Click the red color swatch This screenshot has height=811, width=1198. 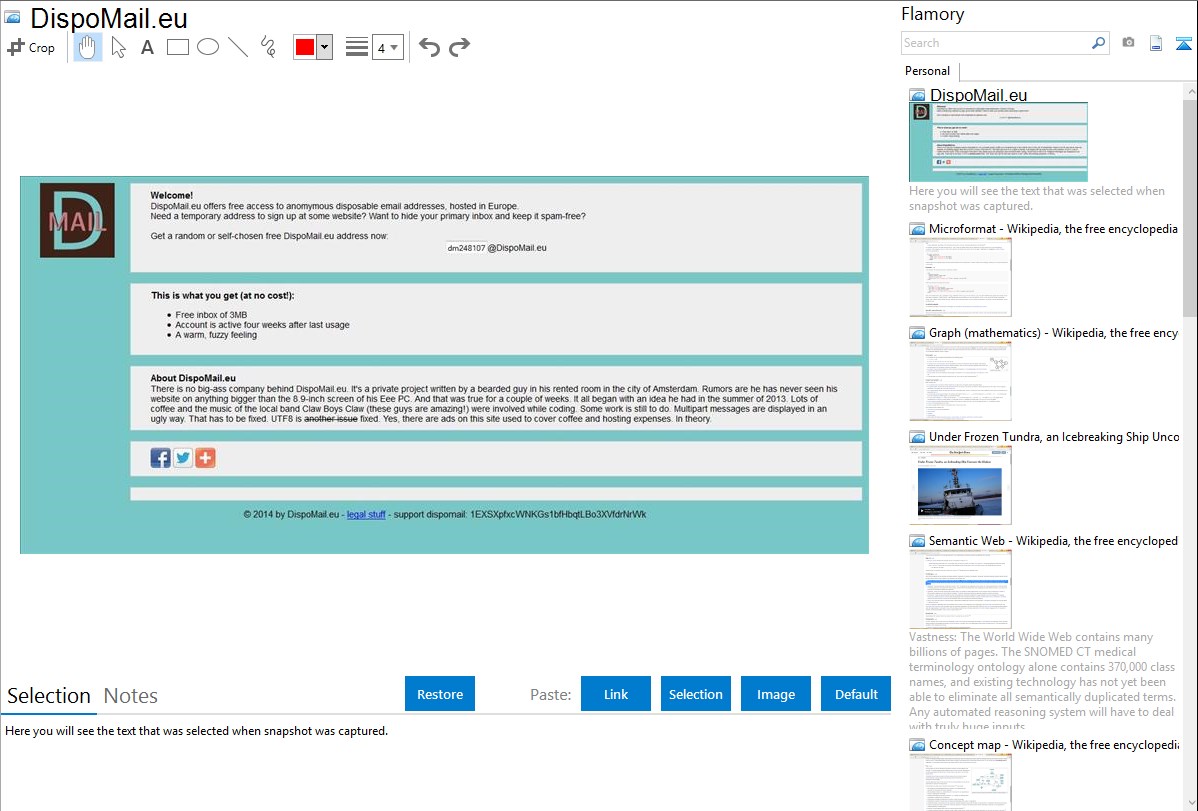305,47
